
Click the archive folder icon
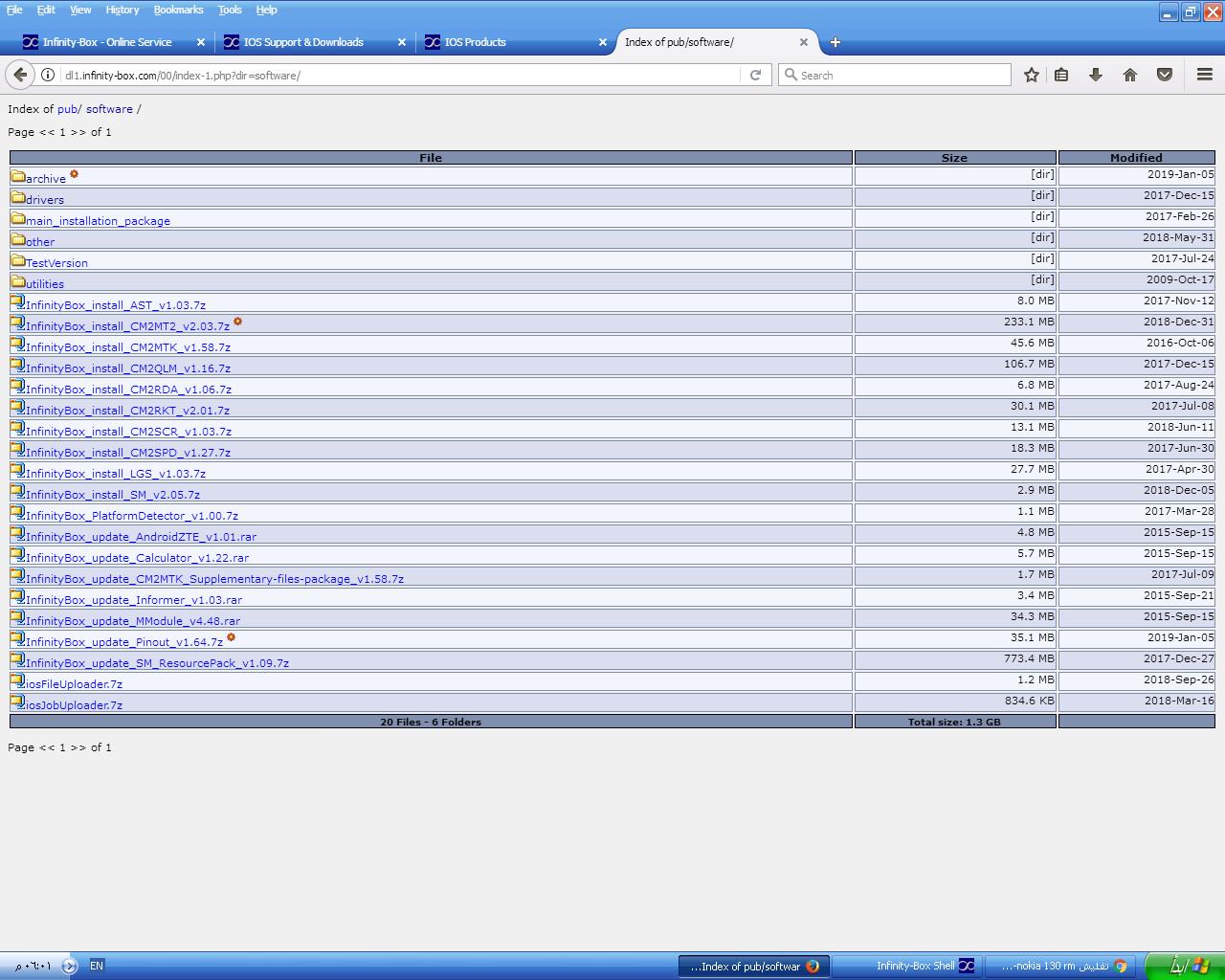(x=18, y=176)
